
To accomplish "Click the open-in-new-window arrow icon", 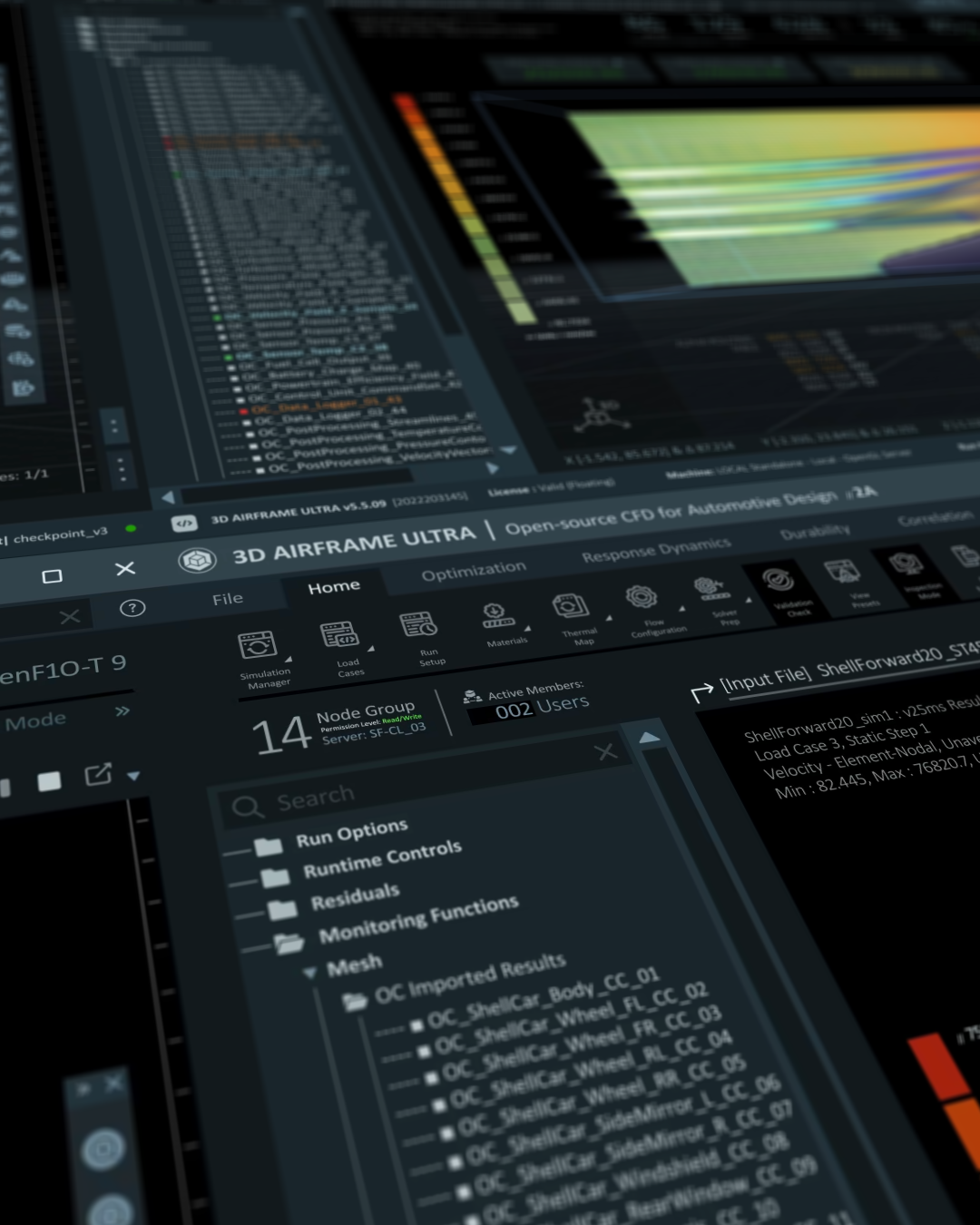I will click(98, 774).
